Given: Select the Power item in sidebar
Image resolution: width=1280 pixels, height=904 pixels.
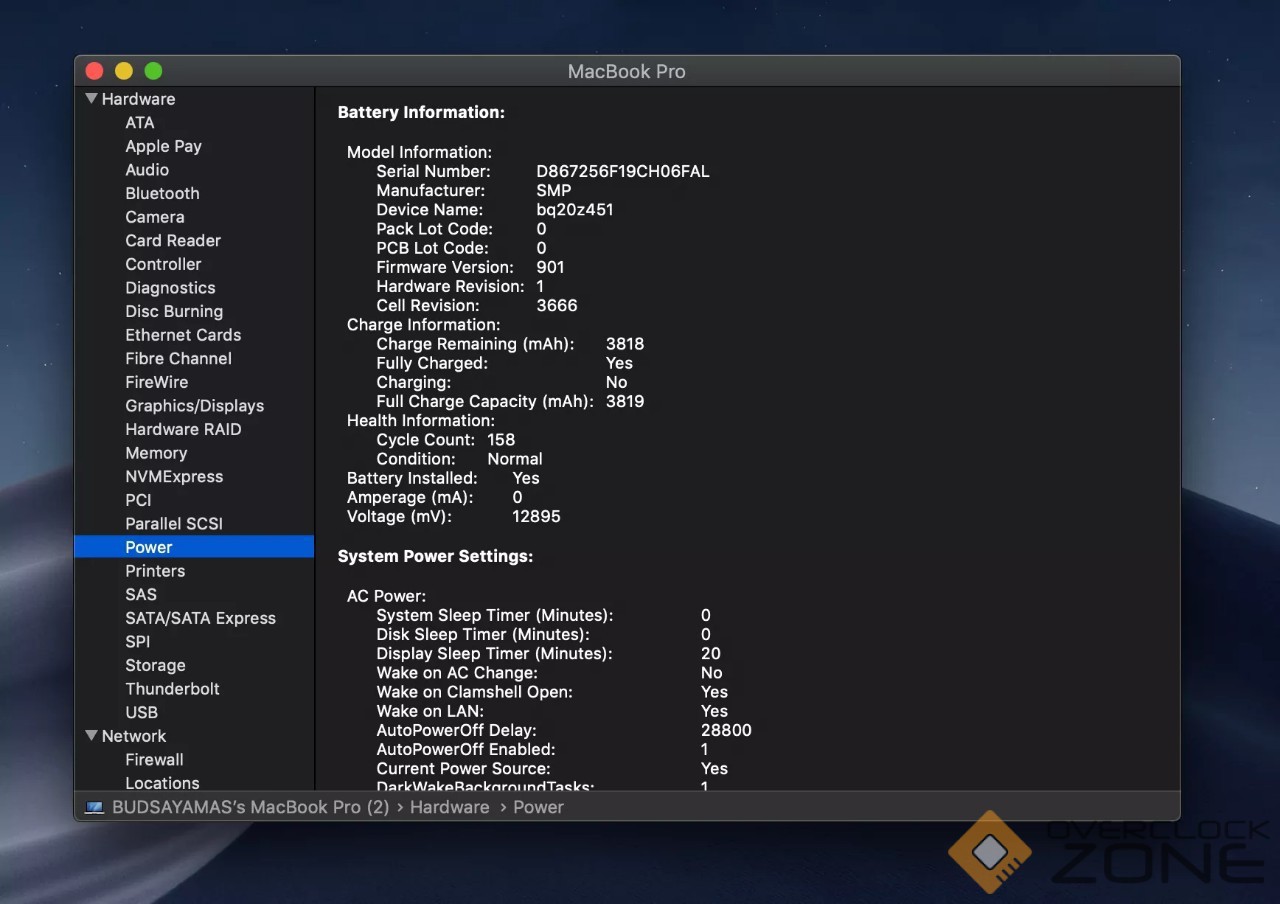Looking at the screenshot, I should pos(149,547).
